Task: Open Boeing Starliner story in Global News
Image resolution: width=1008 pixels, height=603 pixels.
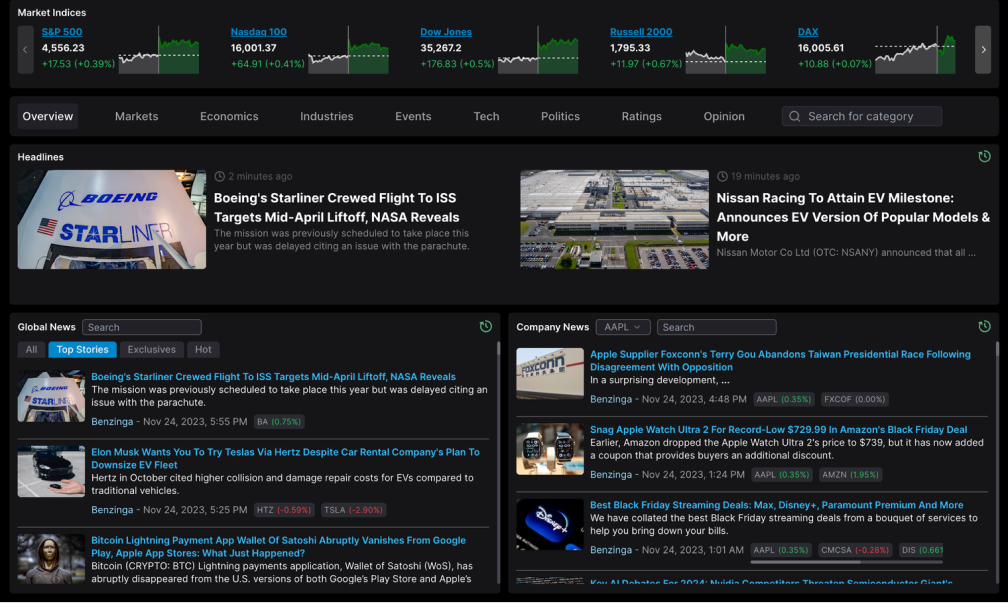Action: (273, 377)
